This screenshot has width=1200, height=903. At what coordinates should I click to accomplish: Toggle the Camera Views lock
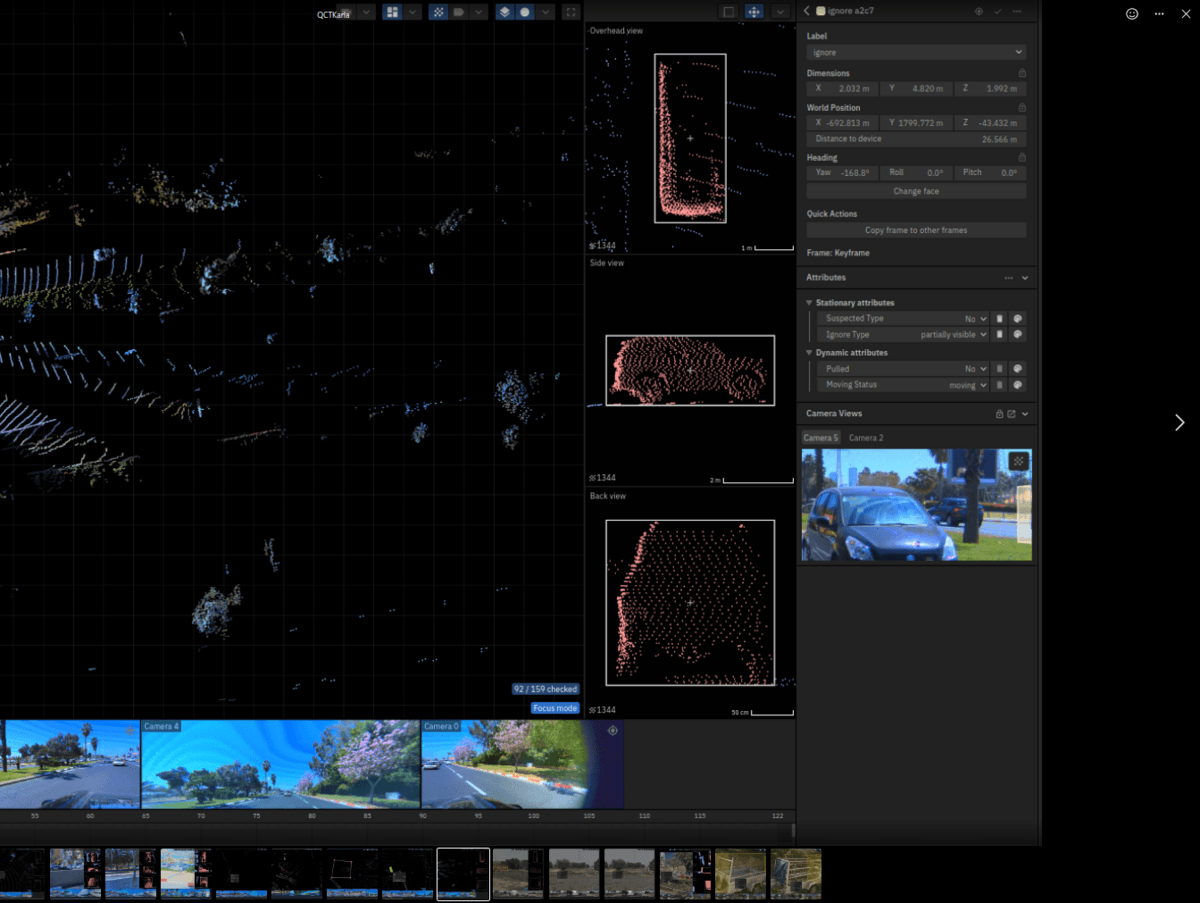point(999,413)
